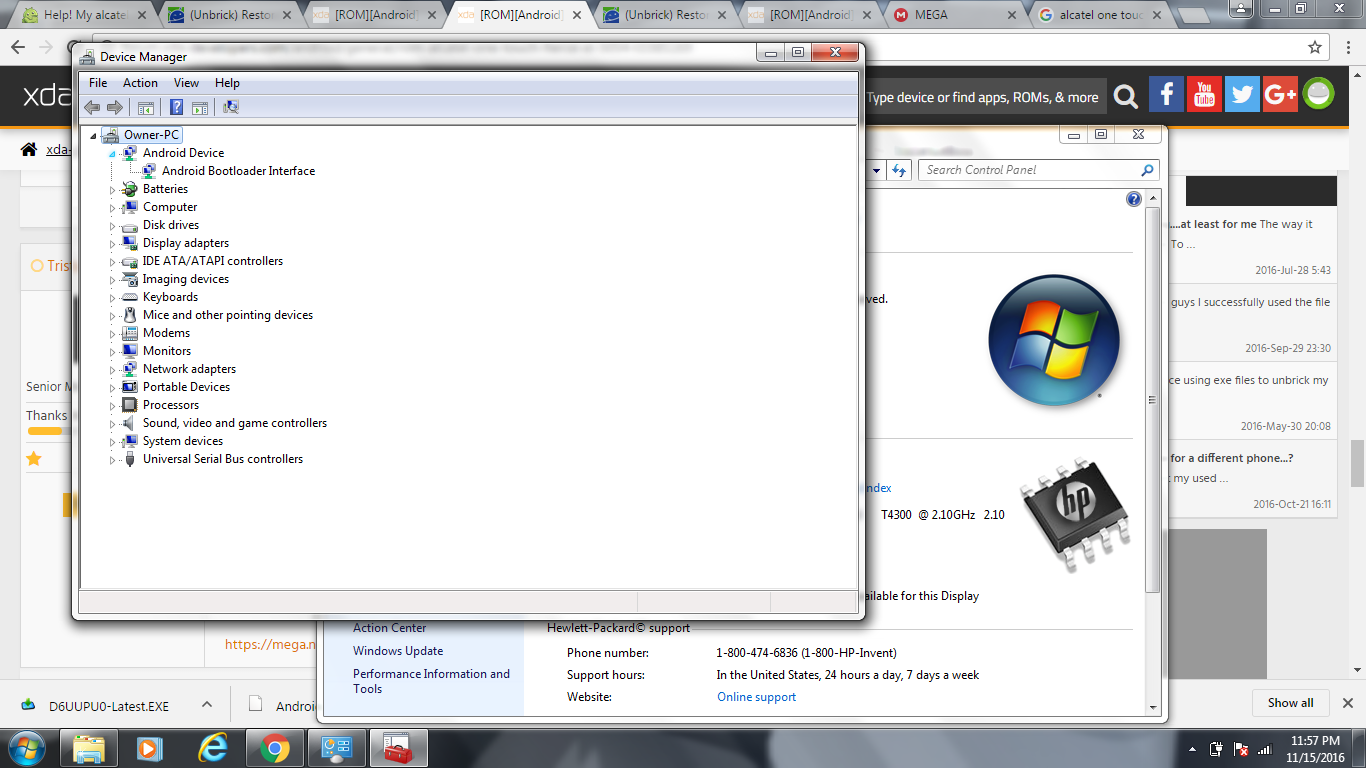Click the Show/Hide Console Tree toolbar icon

point(146,108)
